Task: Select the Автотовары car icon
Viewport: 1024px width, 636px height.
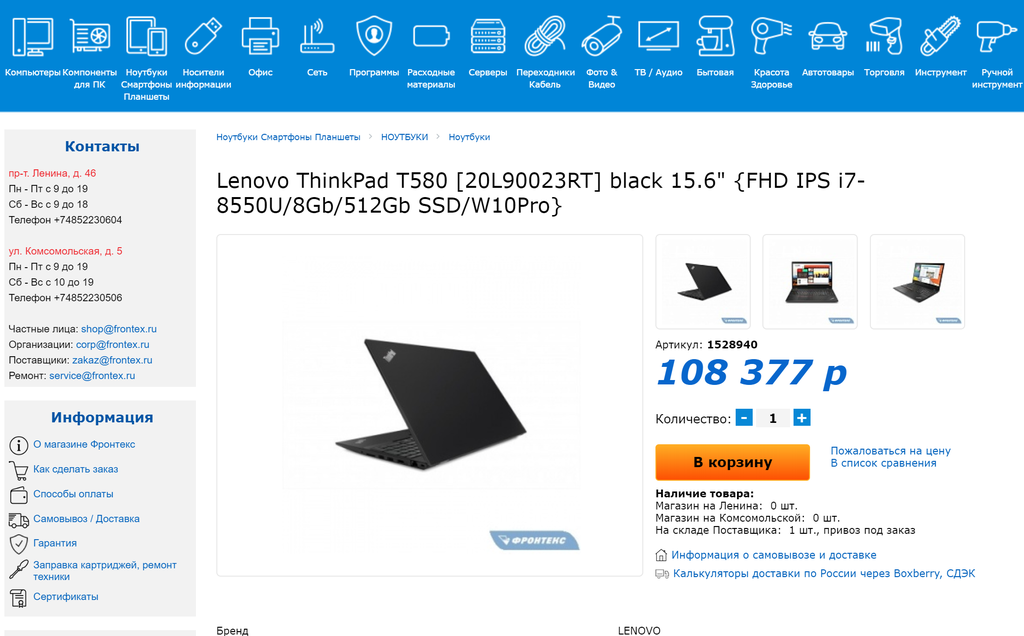Action: tap(827, 37)
